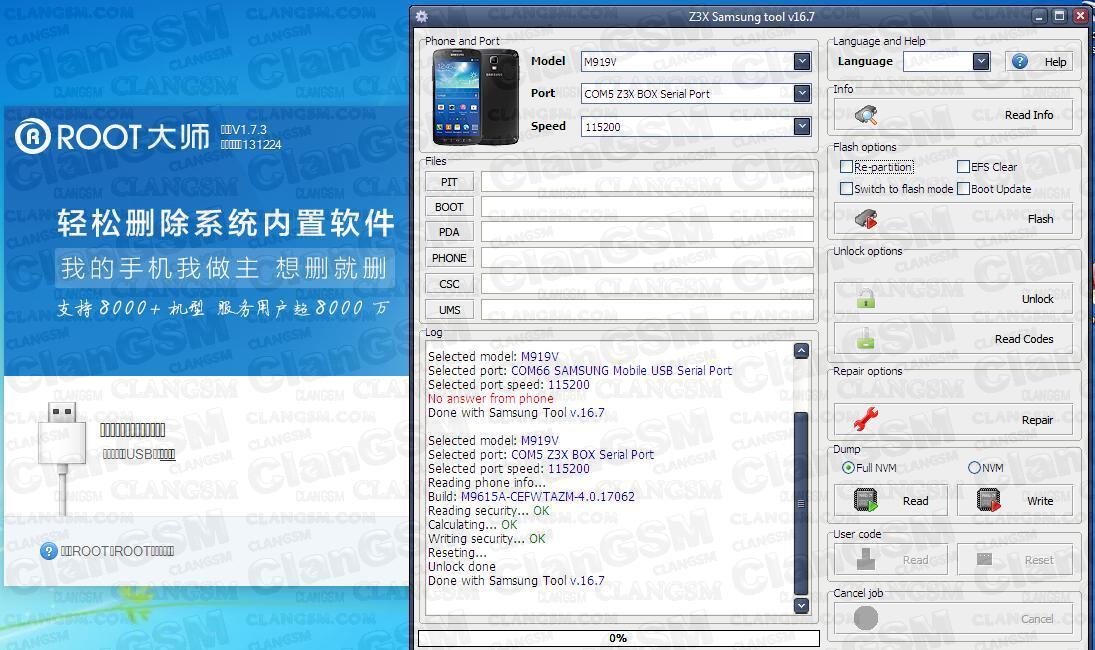This screenshot has width=1095, height=650.
Task: Click "Calculating... OK" log line
Action: pyautogui.click(x=473, y=525)
